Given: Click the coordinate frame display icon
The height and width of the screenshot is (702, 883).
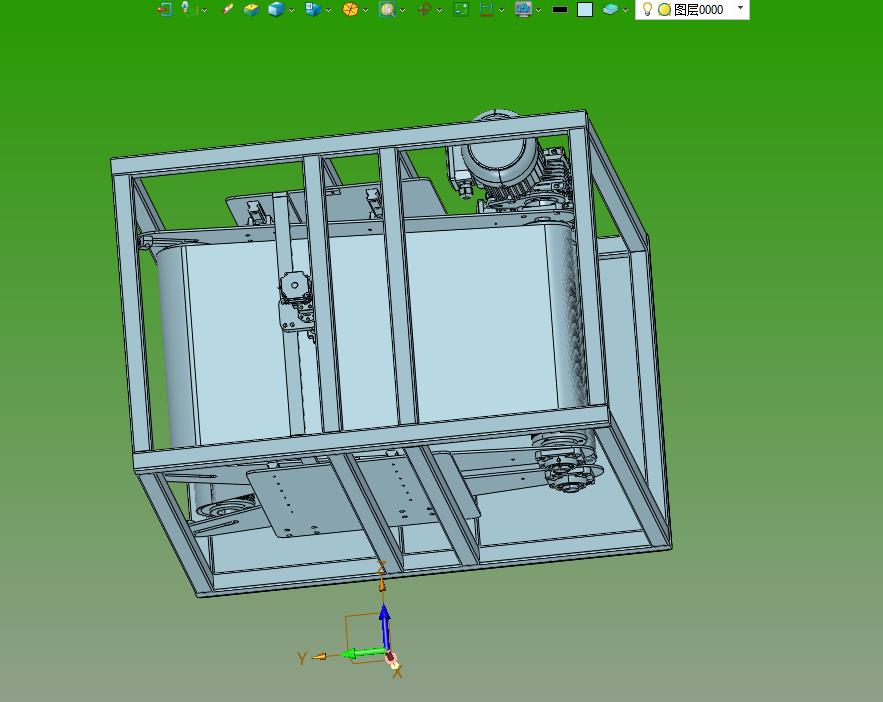Looking at the screenshot, I should [188, 8].
